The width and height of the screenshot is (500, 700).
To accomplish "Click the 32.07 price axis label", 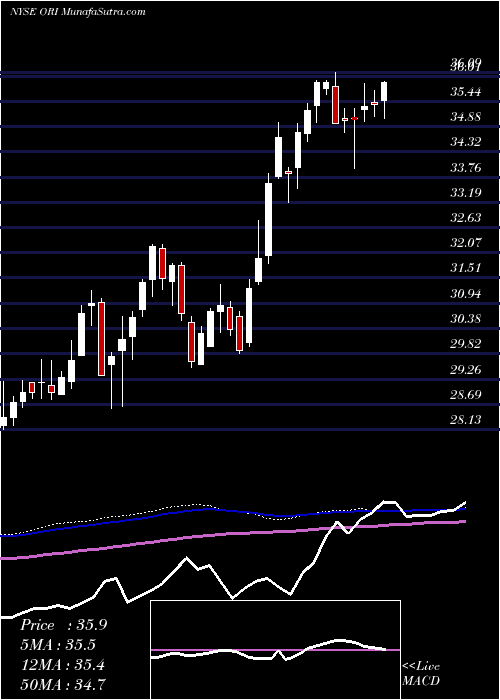I will (x=466, y=243).
